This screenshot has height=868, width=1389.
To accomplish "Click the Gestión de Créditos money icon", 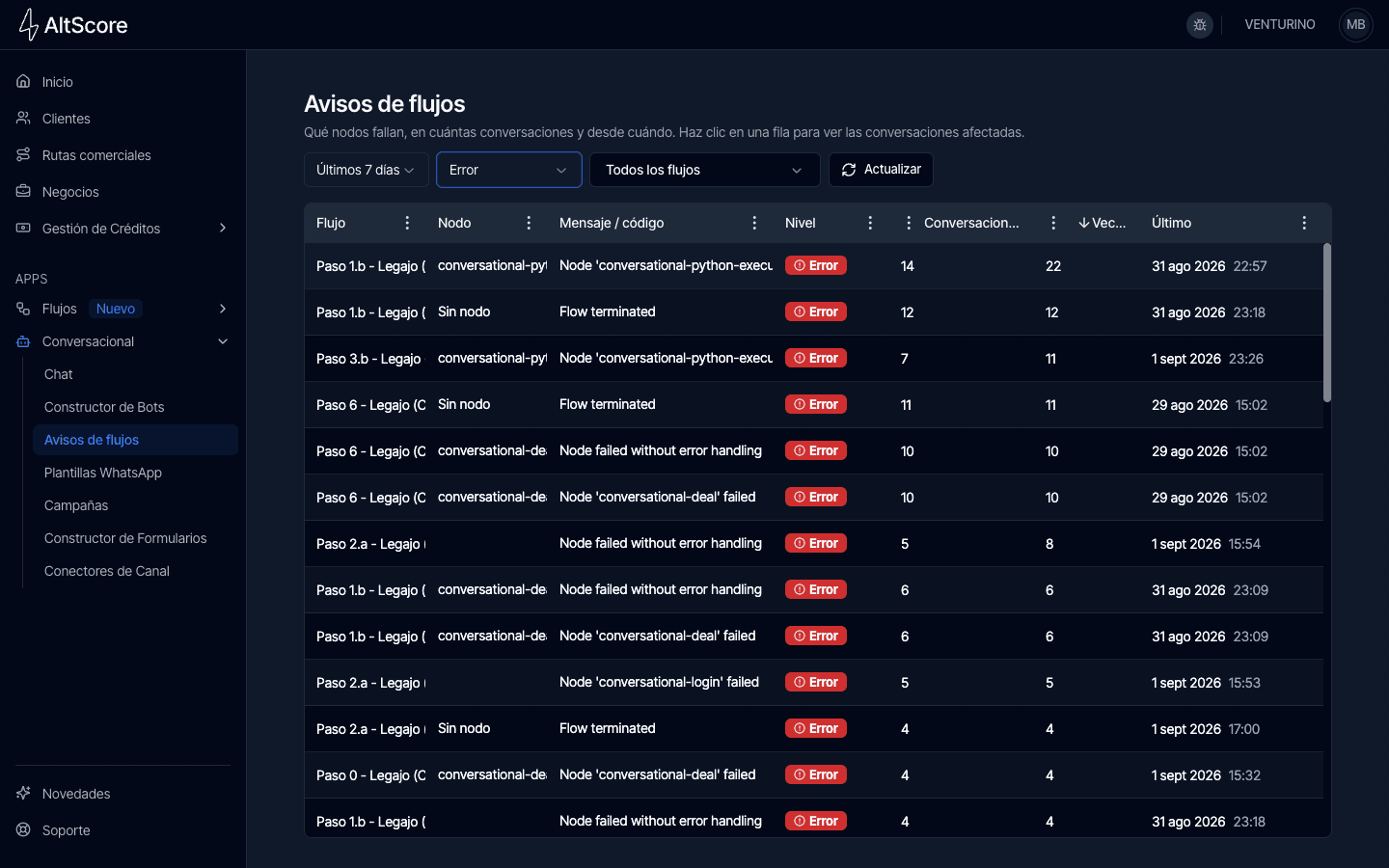I will click(x=23, y=229).
